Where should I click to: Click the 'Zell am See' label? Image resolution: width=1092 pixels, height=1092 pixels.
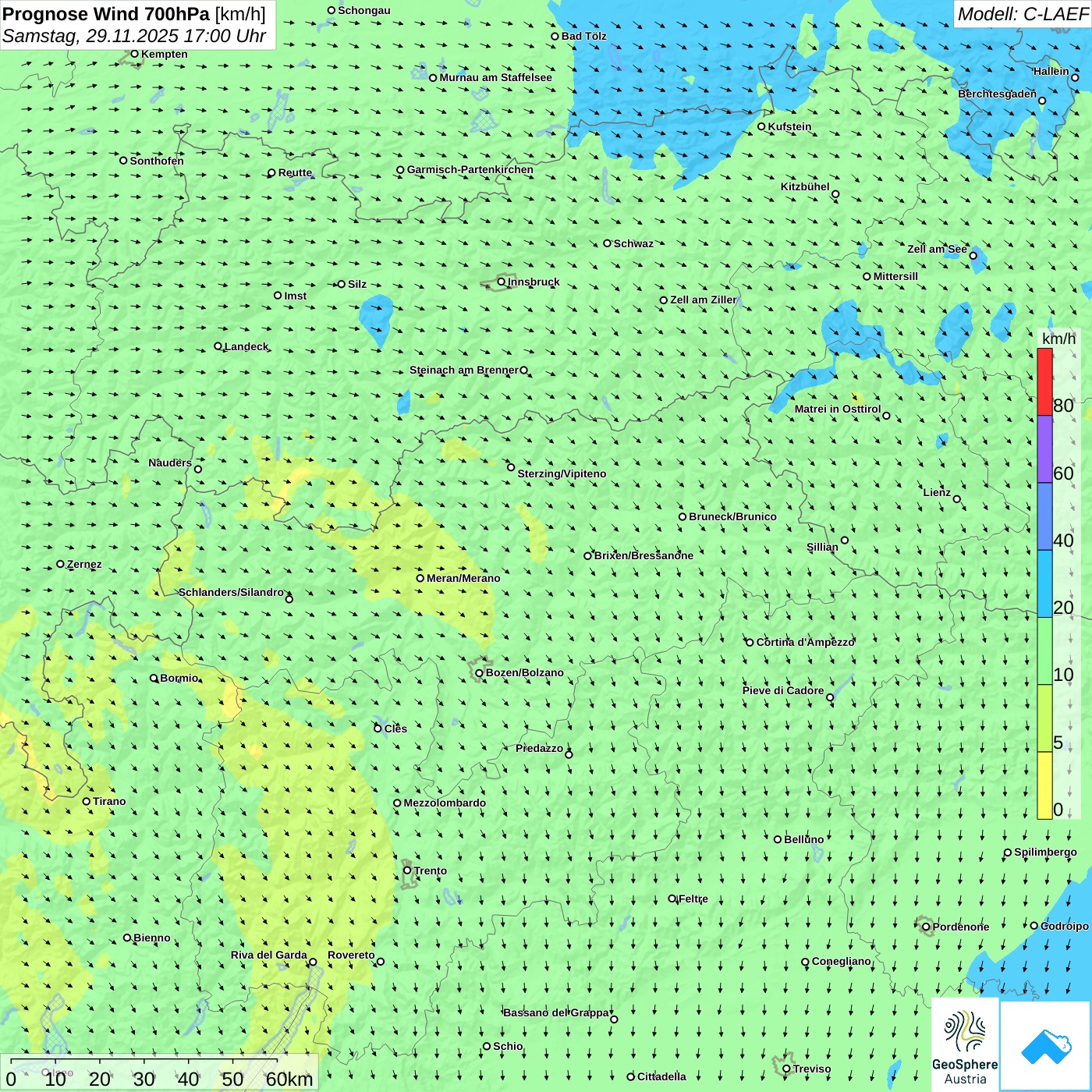click(937, 249)
